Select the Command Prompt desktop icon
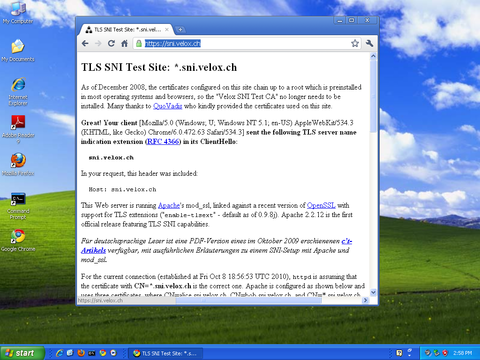Image resolution: width=480 pixels, height=360 pixels. [18, 206]
